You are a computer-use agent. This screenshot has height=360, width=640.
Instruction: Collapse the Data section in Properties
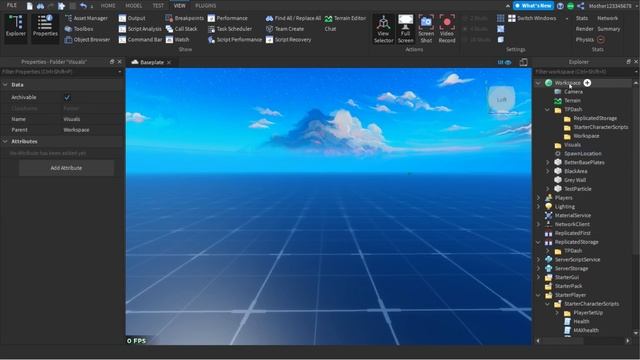pyautogui.click(x=5, y=84)
